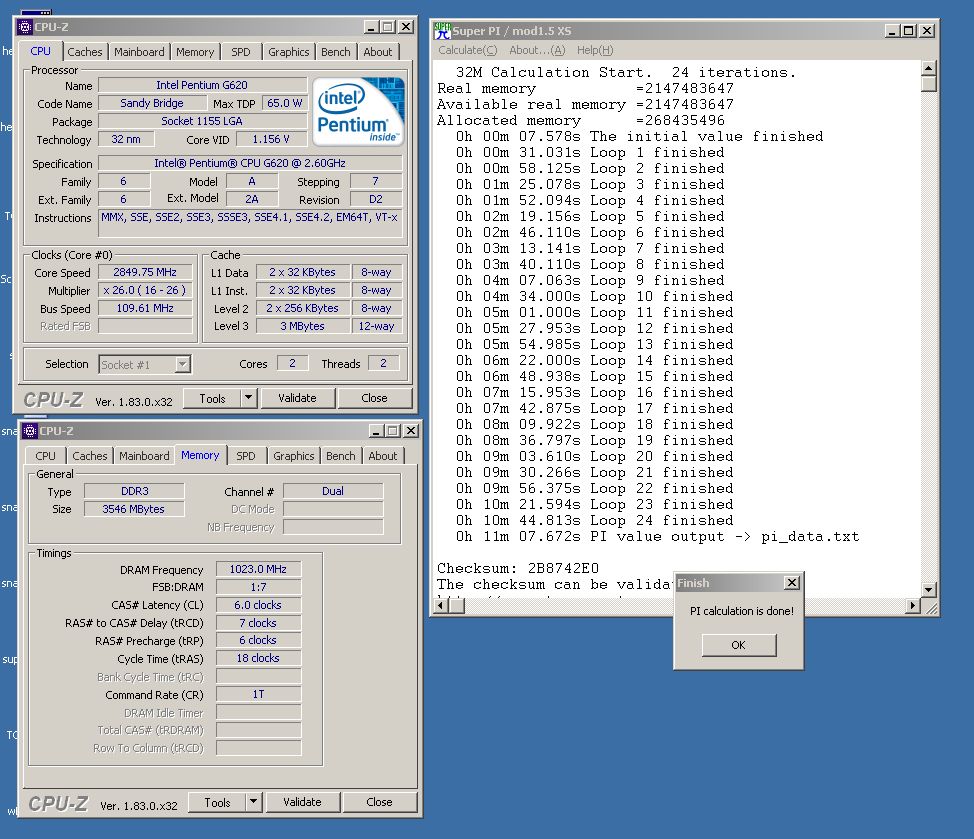Click the Core VID value '1.156 V'
Viewport: 974px width, 839px height.
click(x=271, y=139)
